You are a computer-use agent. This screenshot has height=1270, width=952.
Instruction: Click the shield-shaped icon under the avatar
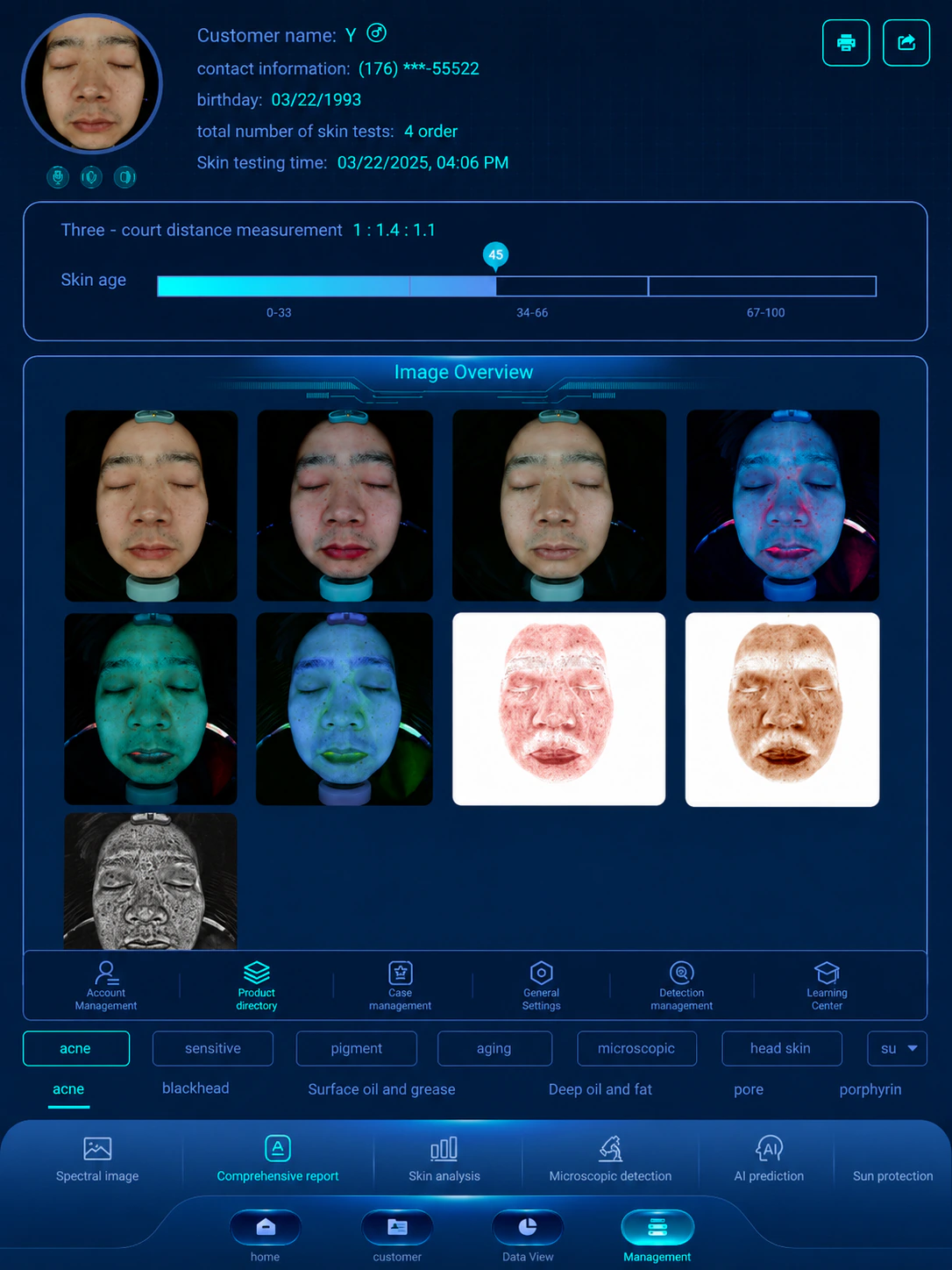pyautogui.click(x=91, y=177)
